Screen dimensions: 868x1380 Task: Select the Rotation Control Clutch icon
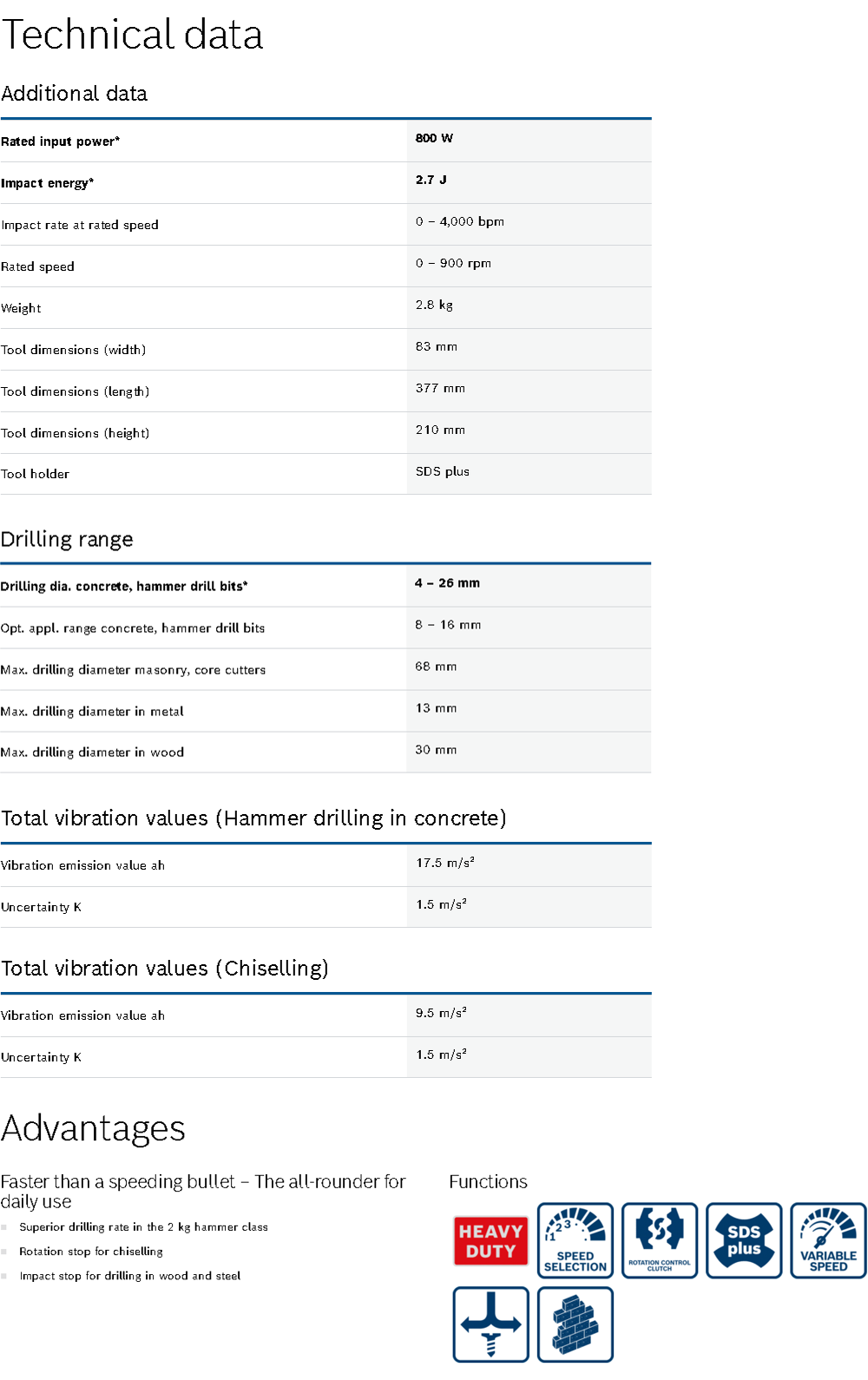click(x=660, y=1240)
